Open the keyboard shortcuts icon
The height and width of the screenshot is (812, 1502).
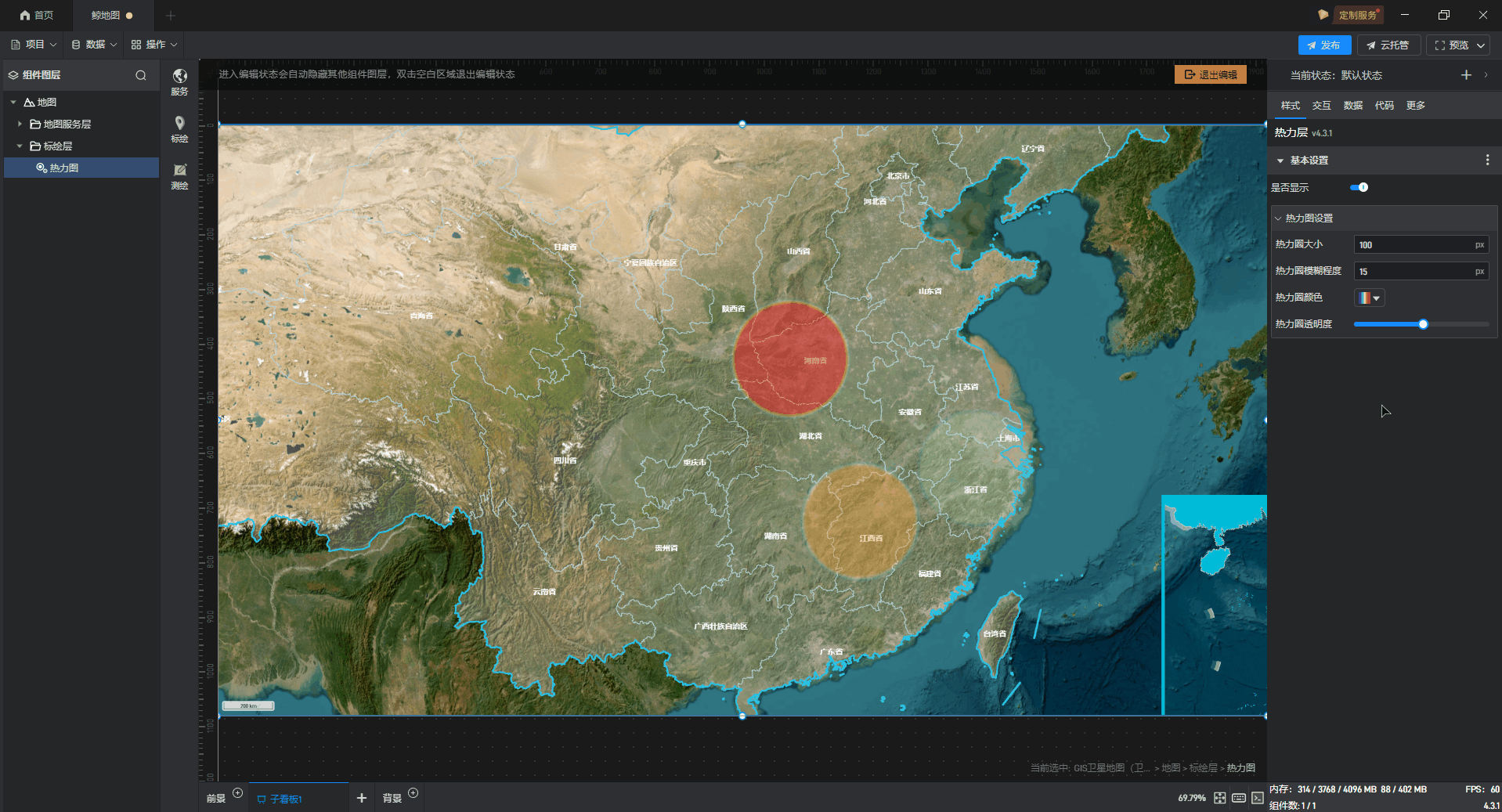click(x=1238, y=798)
